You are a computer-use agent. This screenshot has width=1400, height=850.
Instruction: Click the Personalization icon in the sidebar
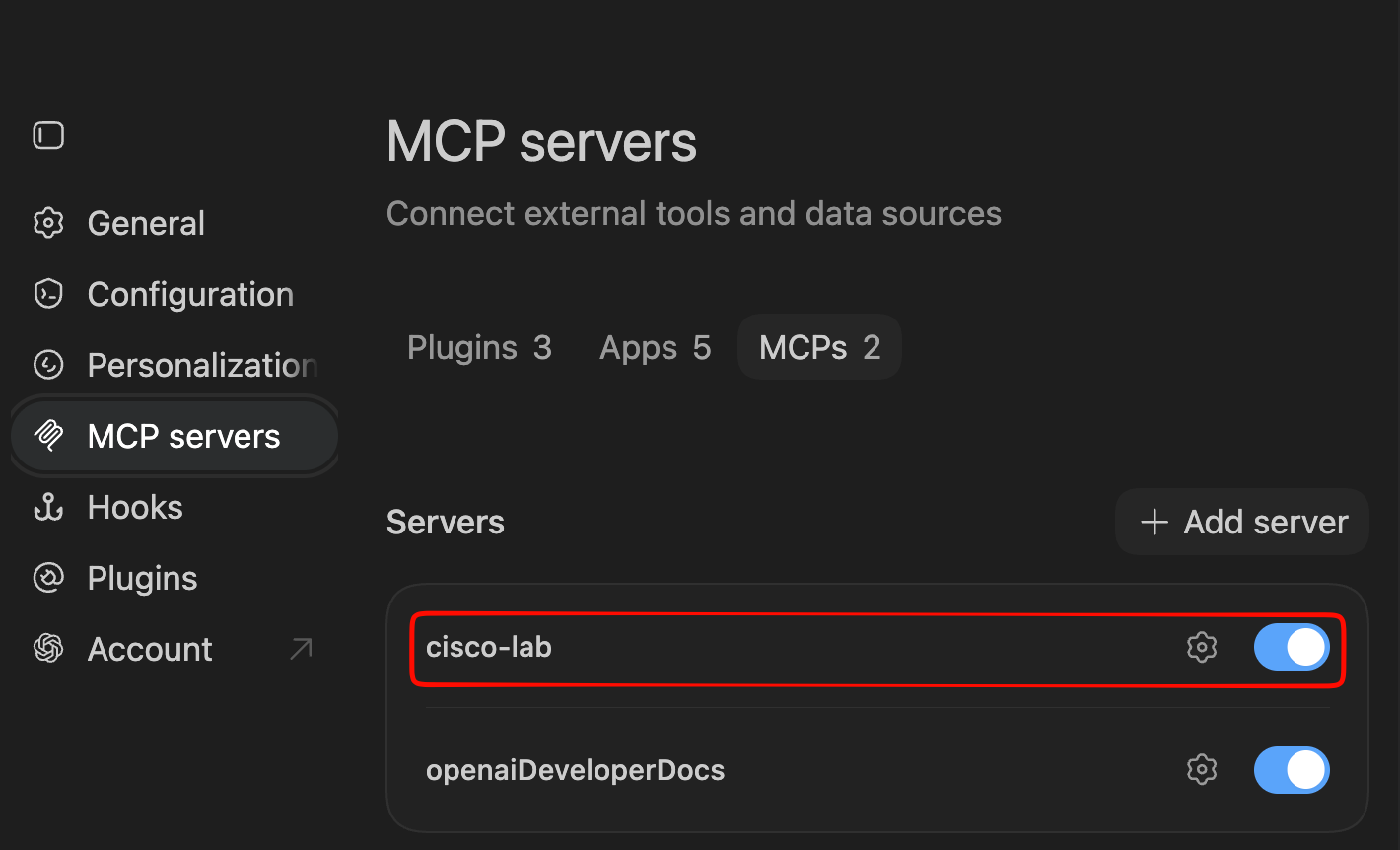48,365
